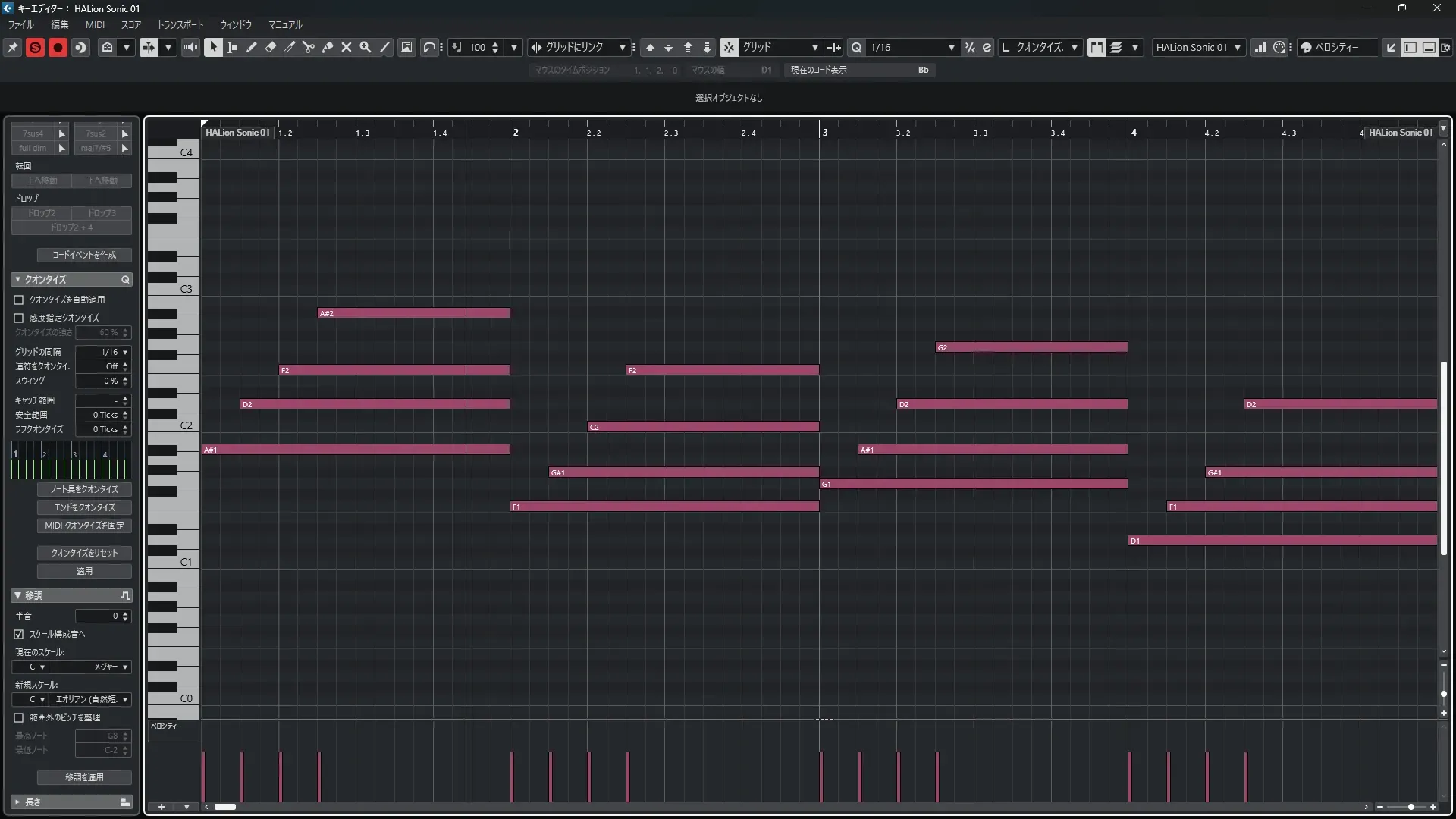The image size is (1456, 819).
Task: Select the Draw pencil tool
Action: tap(252, 47)
